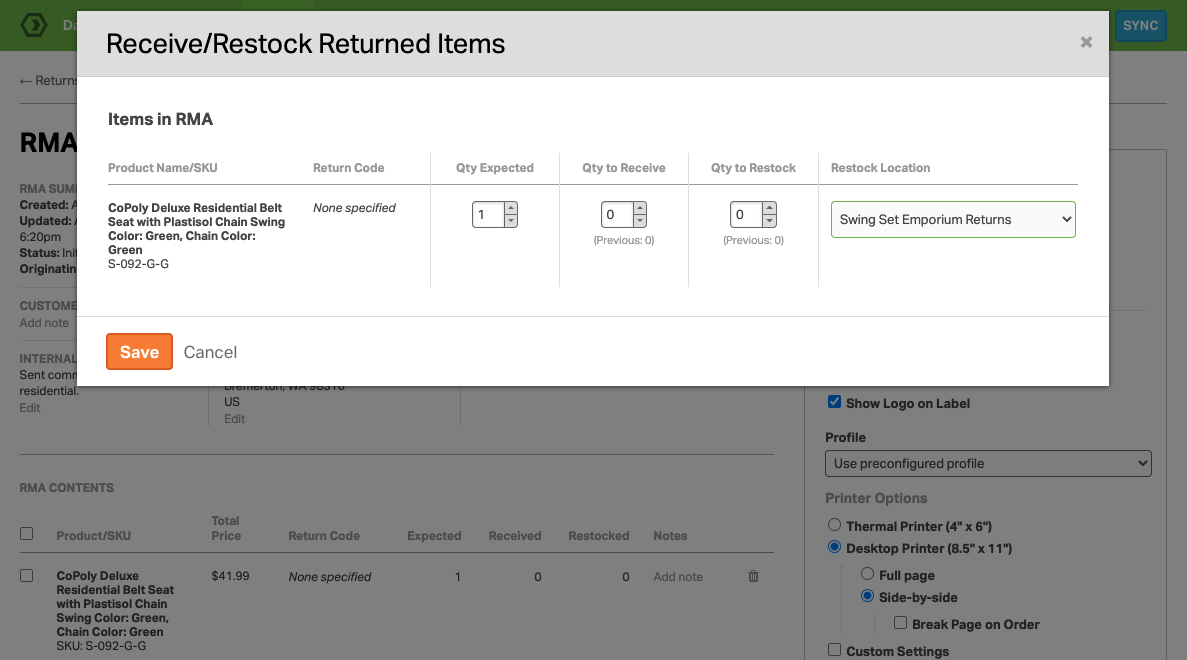Increase Qty to Receive with the up arrow
Viewport: 1187px width, 660px height.
coord(640,208)
